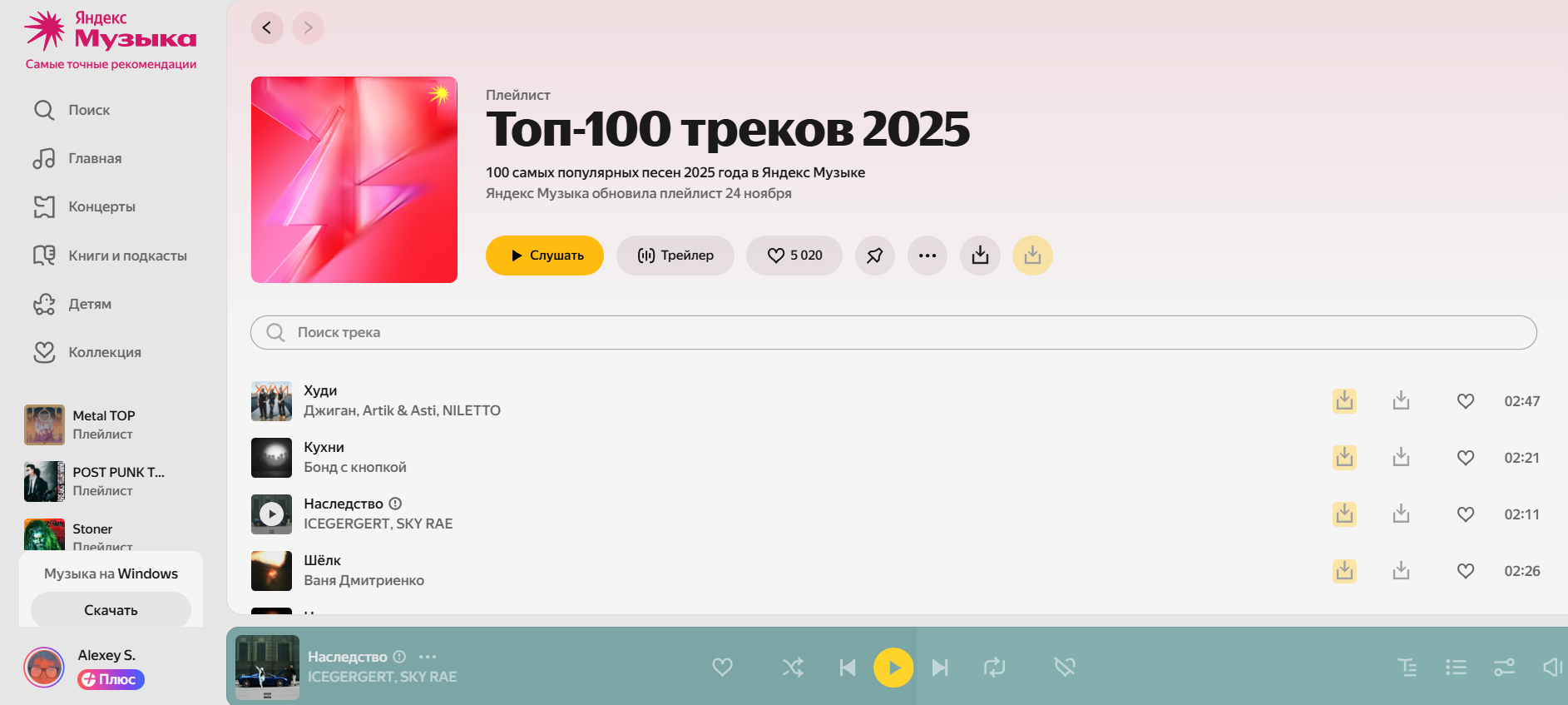Navigate back with the left arrow
The width and height of the screenshot is (1568, 705).
pos(267,27)
